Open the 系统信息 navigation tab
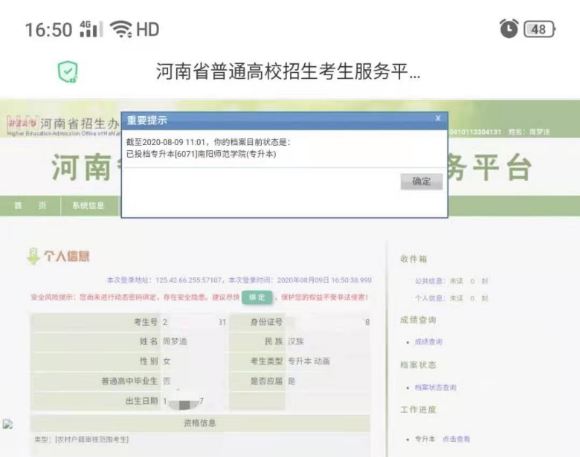This screenshot has height=457, width=580. tap(88, 206)
